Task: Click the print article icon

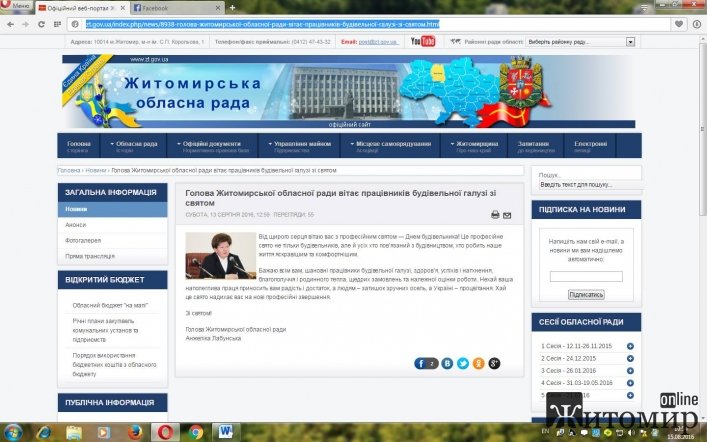Action: 495,215
